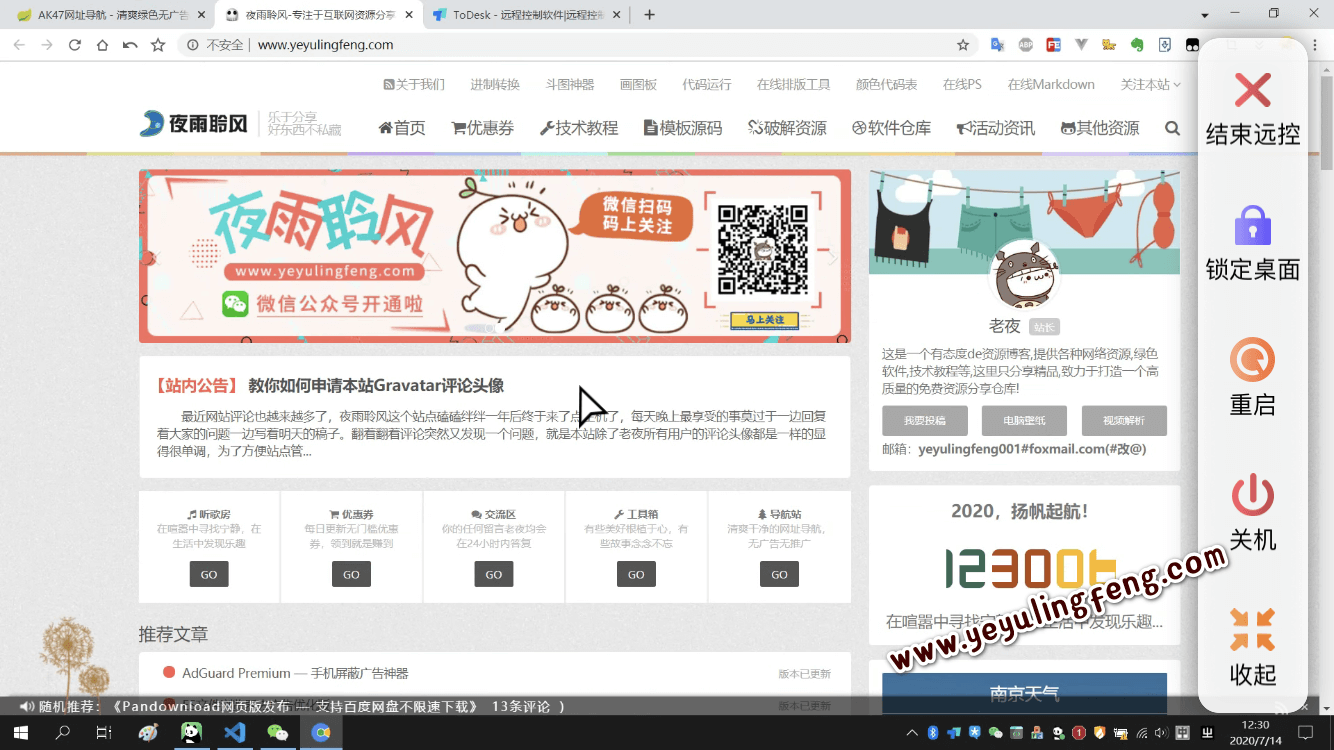Open 斗图神器 top link

(570, 84)
